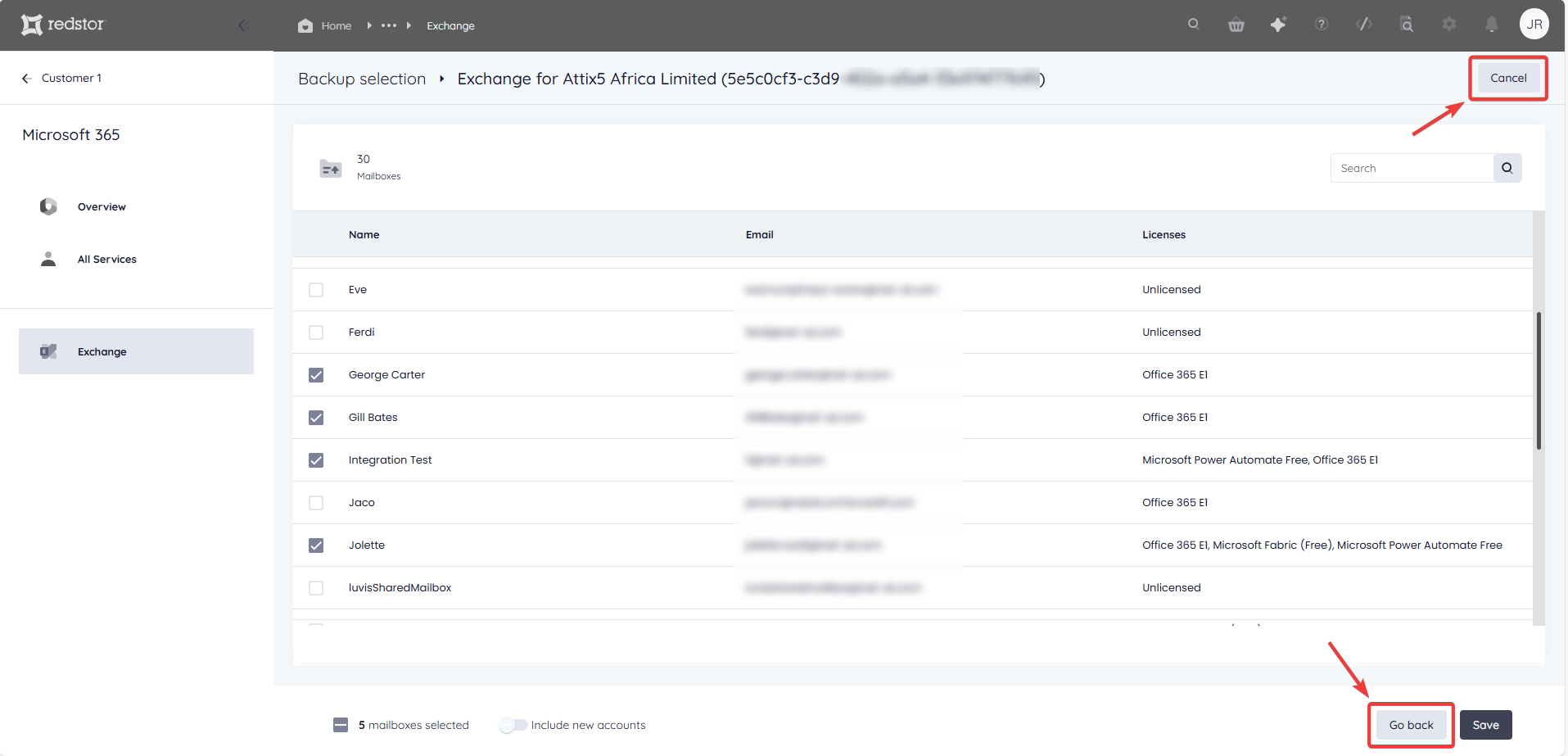1568x756 pixels.
Task: Click Backup selection breadcrumb heading
Action: [x=362, y=79]
